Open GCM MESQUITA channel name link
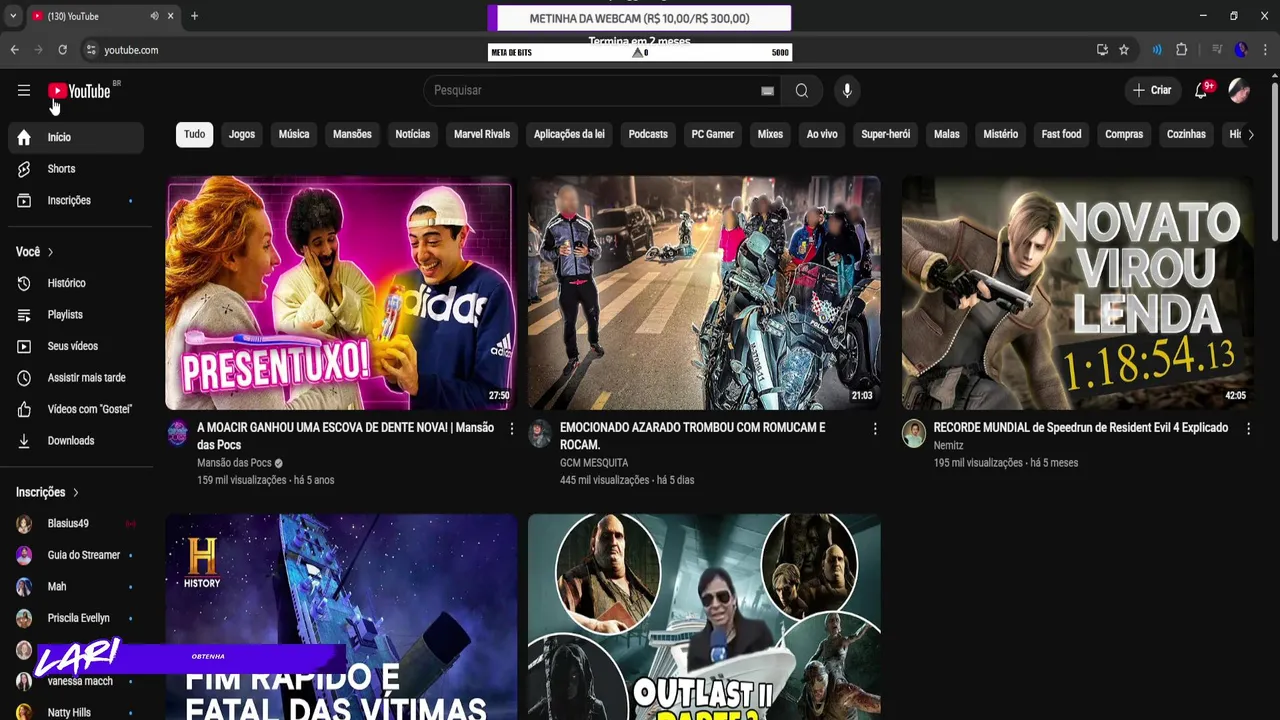The image size is (1280, 720). point(594,463)
